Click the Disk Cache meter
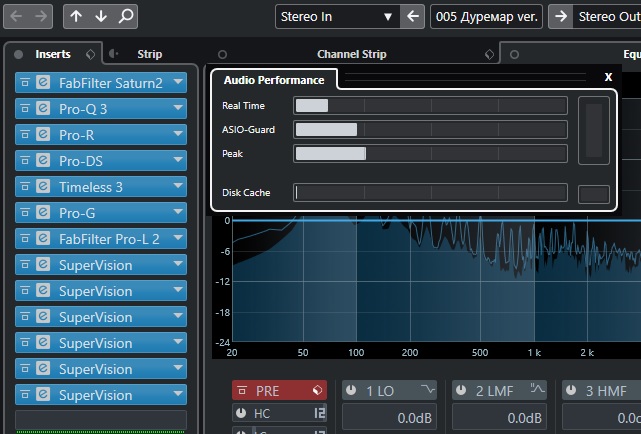 click(430, 192)
